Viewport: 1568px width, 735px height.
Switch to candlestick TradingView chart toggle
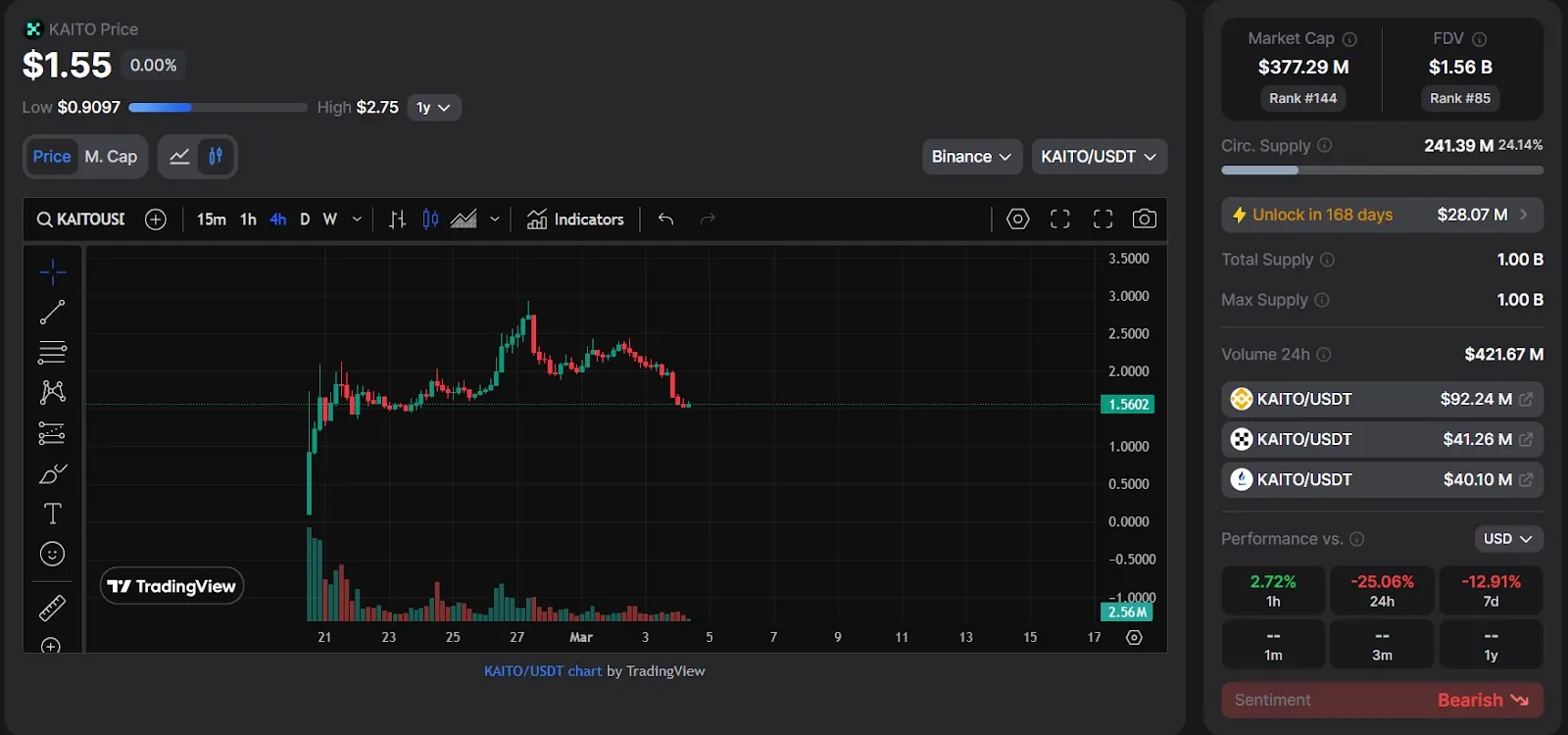(216, 157)
